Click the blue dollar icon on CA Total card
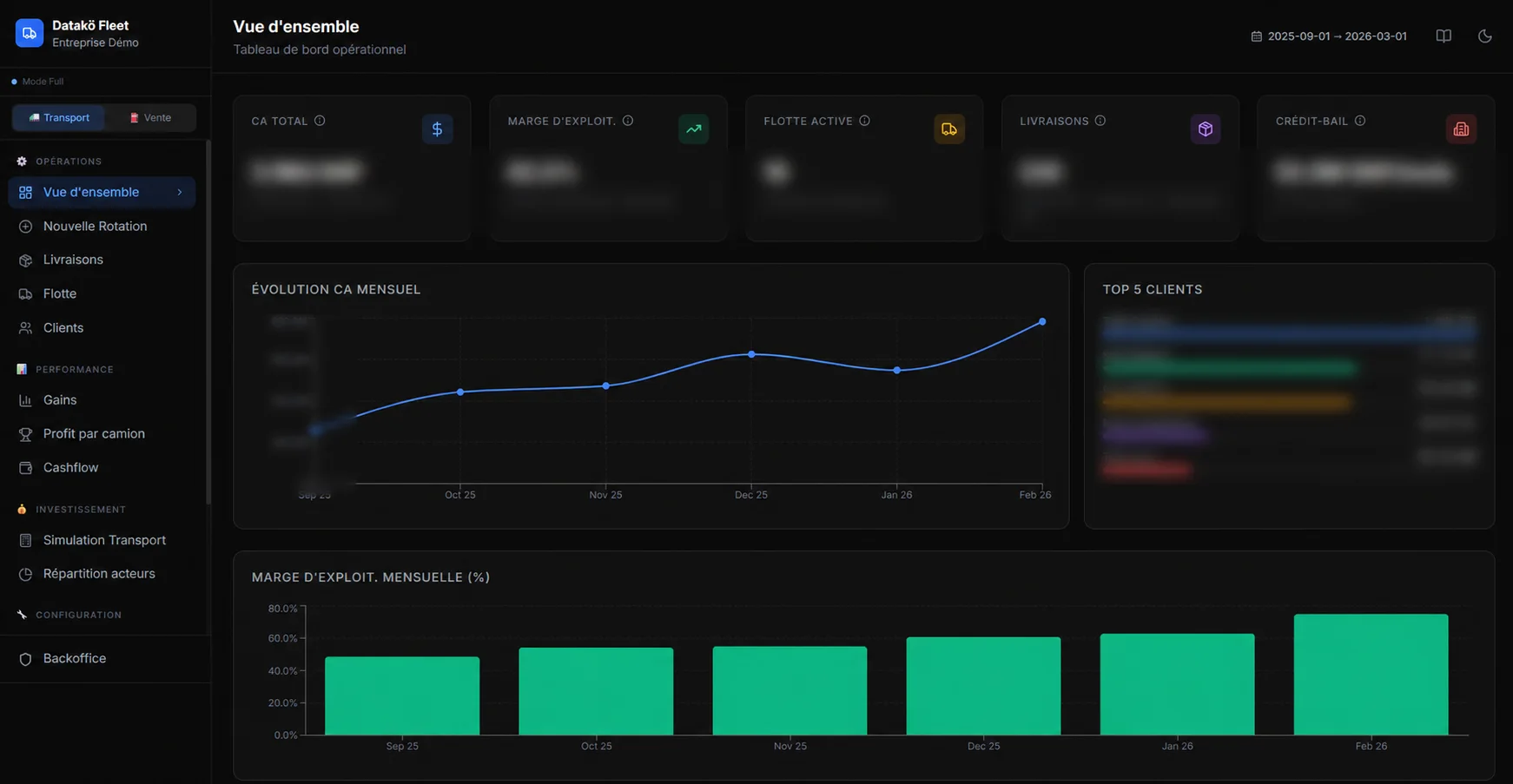Image resolution: width=1513 pixels, height=784 pixels. pos(437,129)
